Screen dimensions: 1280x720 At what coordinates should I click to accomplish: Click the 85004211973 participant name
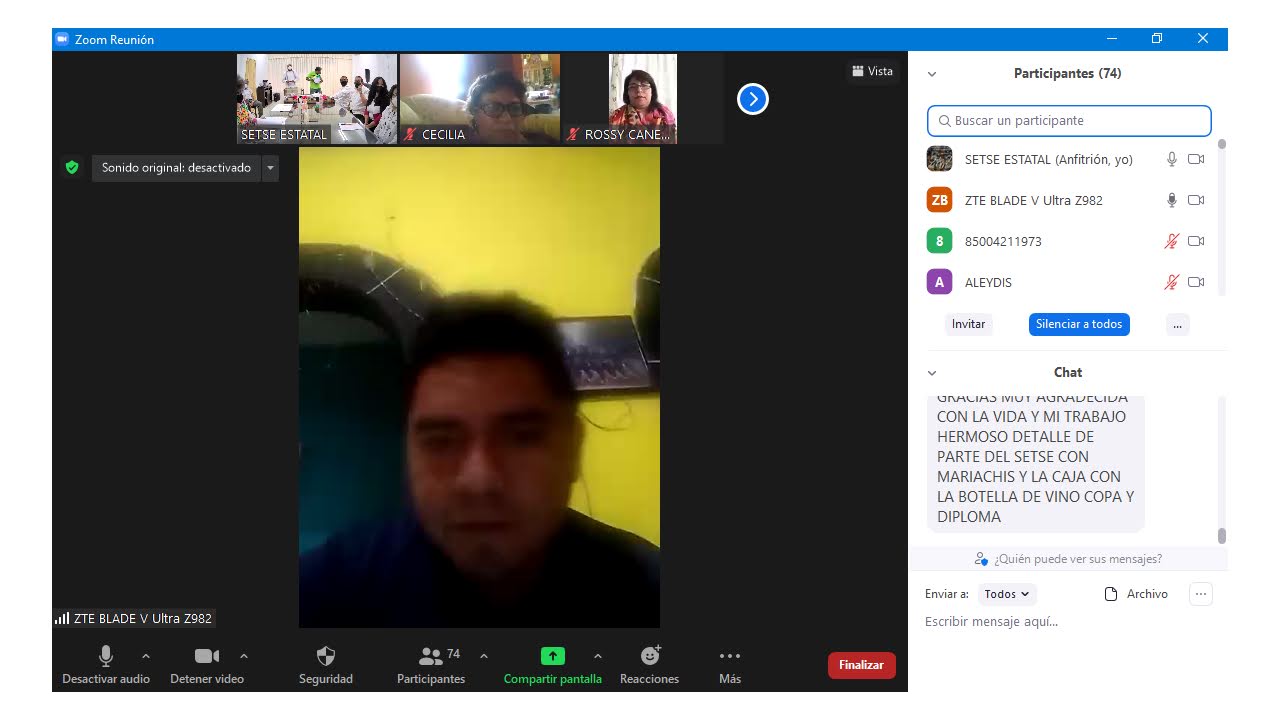tap(1003, 242)
